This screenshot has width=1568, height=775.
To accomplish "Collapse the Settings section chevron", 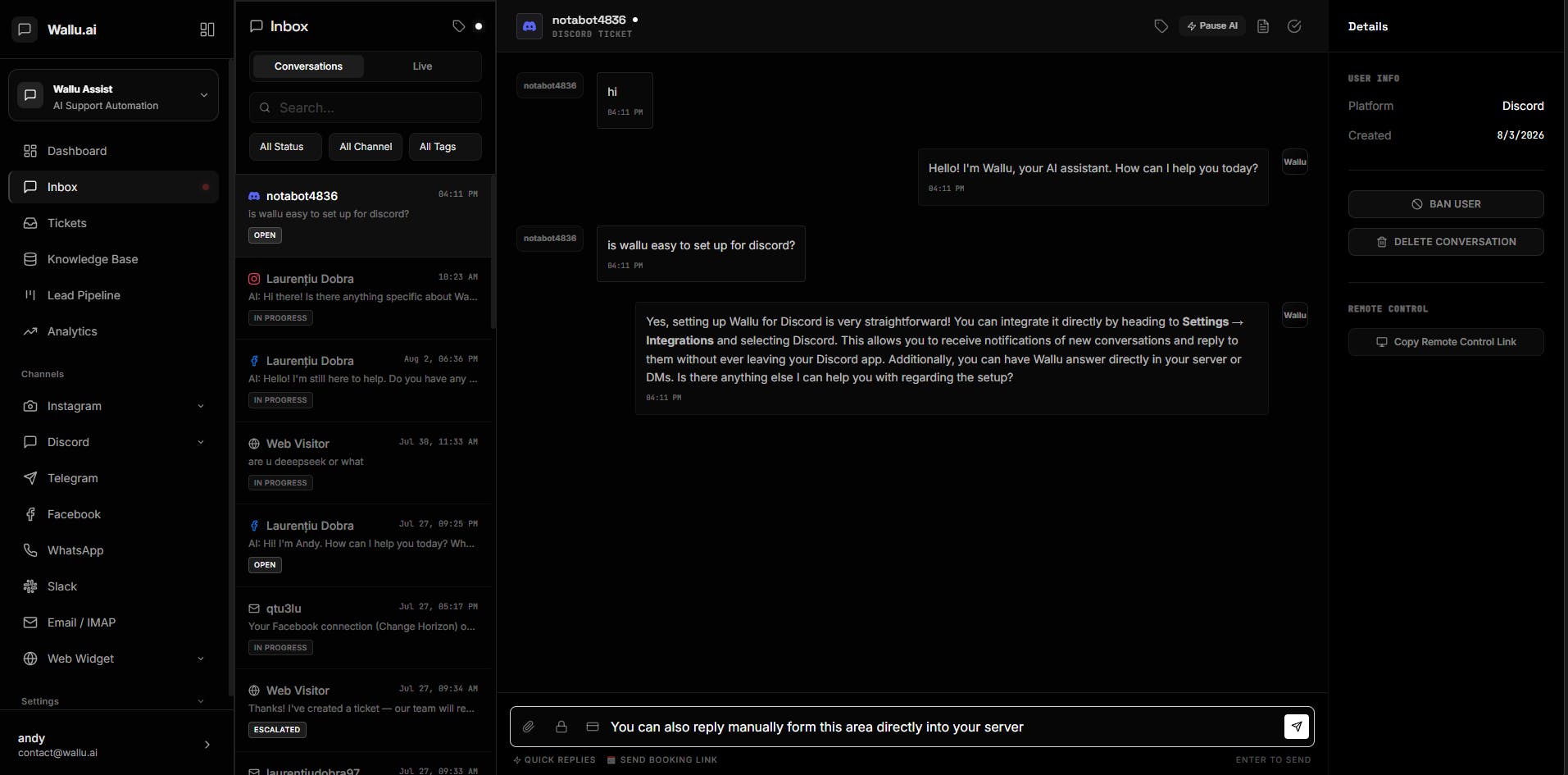I will 201,701.
